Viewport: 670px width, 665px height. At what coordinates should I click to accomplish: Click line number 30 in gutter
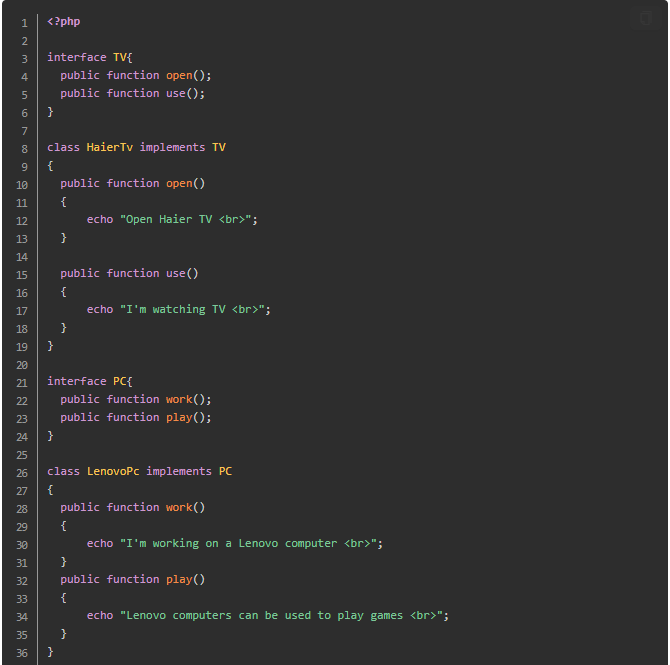tap(22, 545)
